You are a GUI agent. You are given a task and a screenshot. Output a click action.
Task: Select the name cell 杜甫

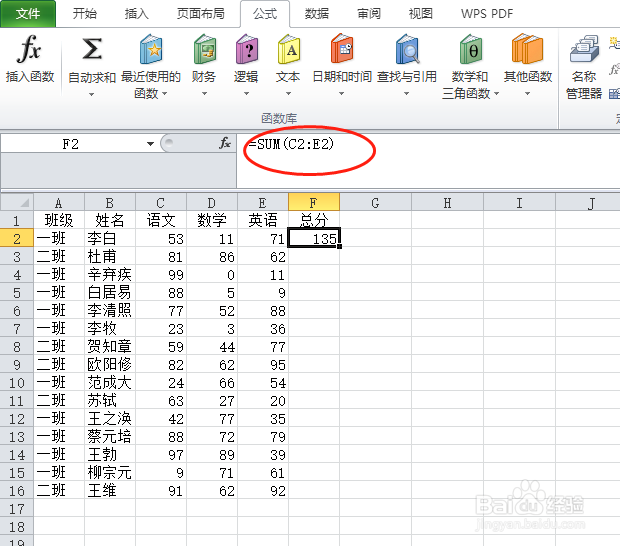pos(110,257)
